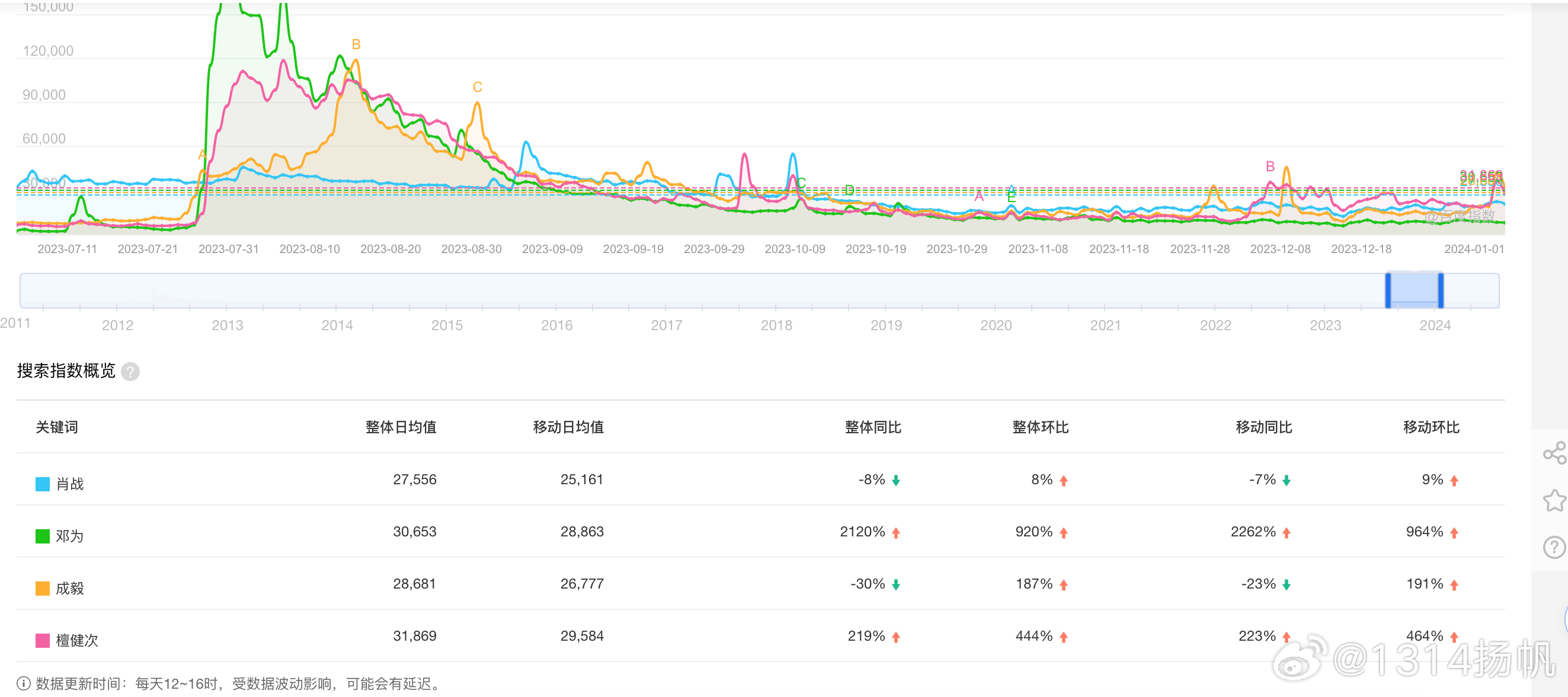Click the 2023-08-10 date on x-axis
1568x697 pixels.
[x=310, y=249]
